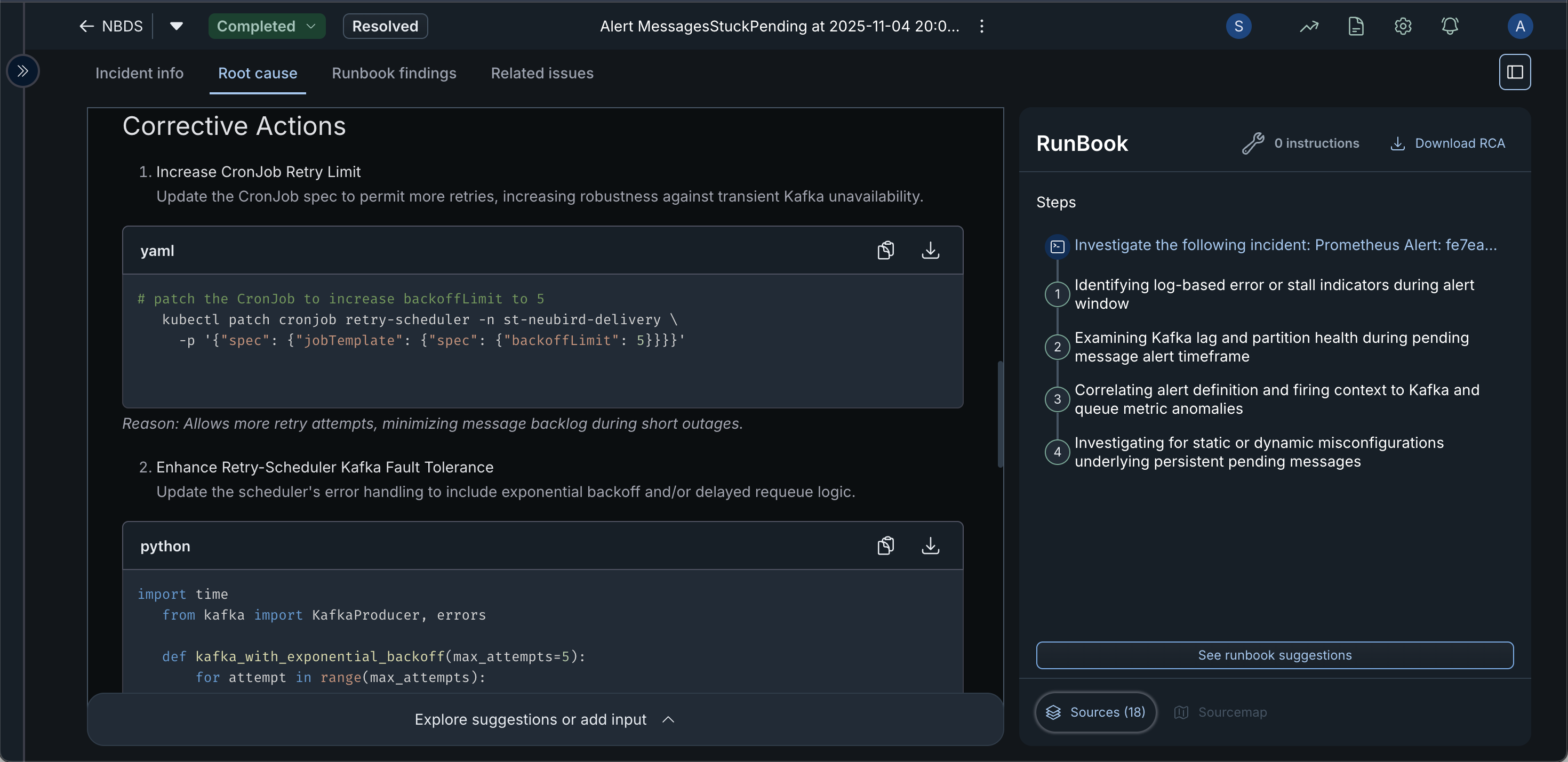The width and height of the screenshot is (1568, 762).
Task: Switch to the Related issues tab
Action: pyautogui.click(x=542, y=73)
